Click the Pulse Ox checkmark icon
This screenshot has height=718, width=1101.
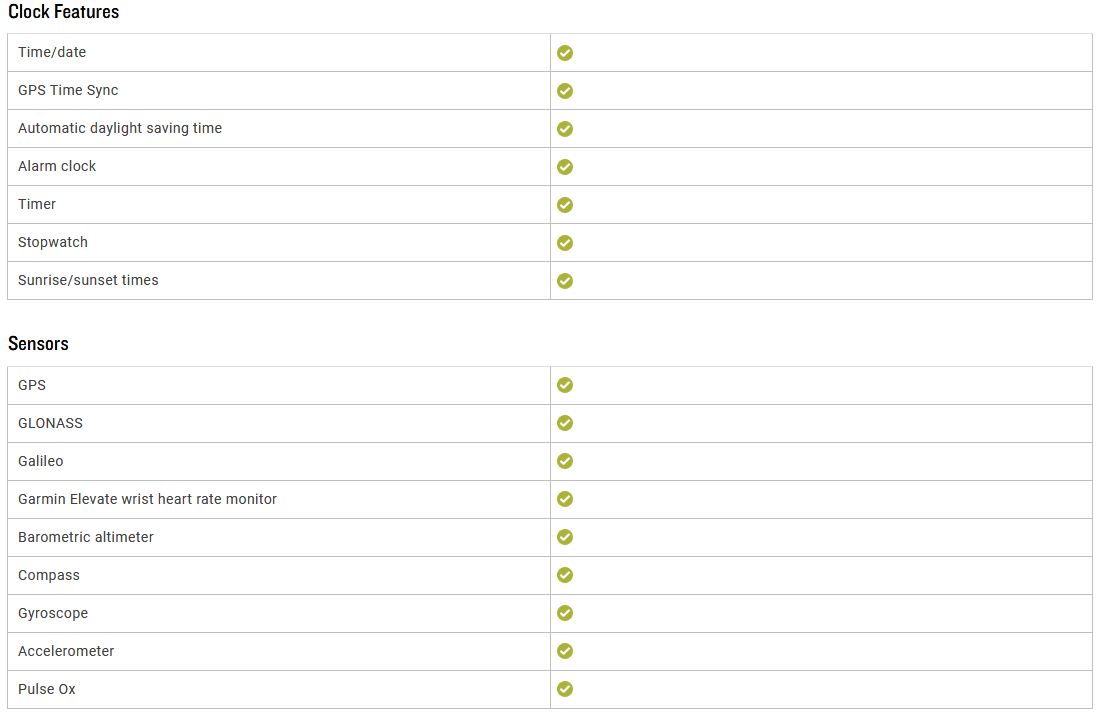pos(565,689)
